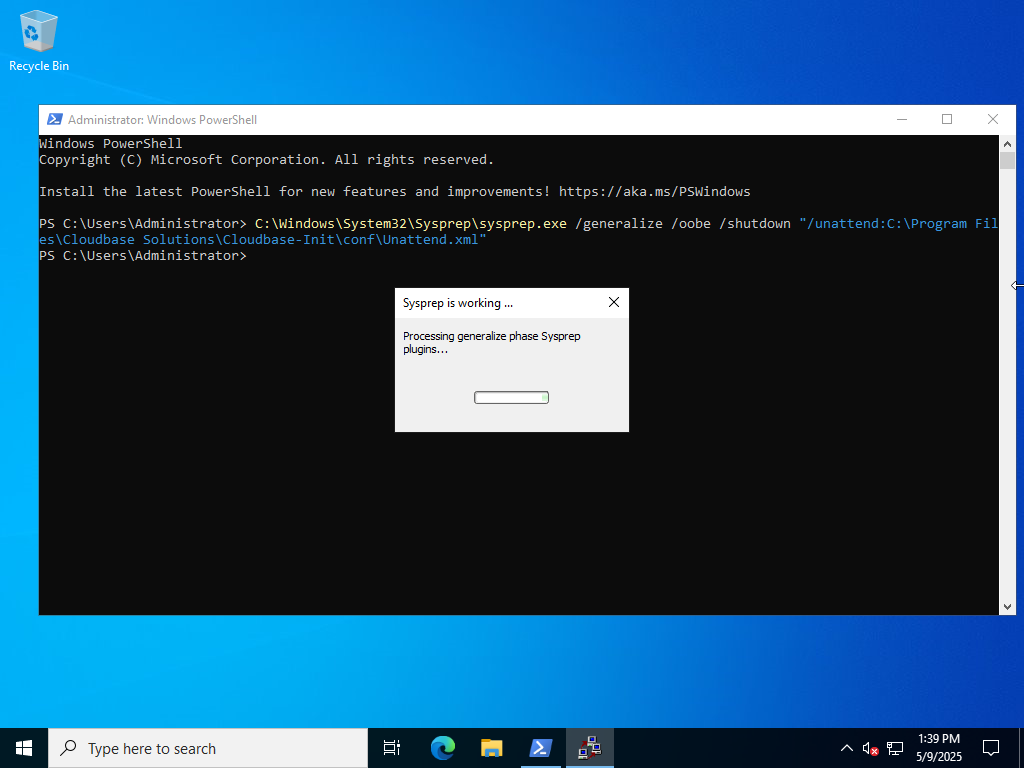Open the network status tray icon
The width and height of the screenshot is (1024, 768).
coord(895,748)
